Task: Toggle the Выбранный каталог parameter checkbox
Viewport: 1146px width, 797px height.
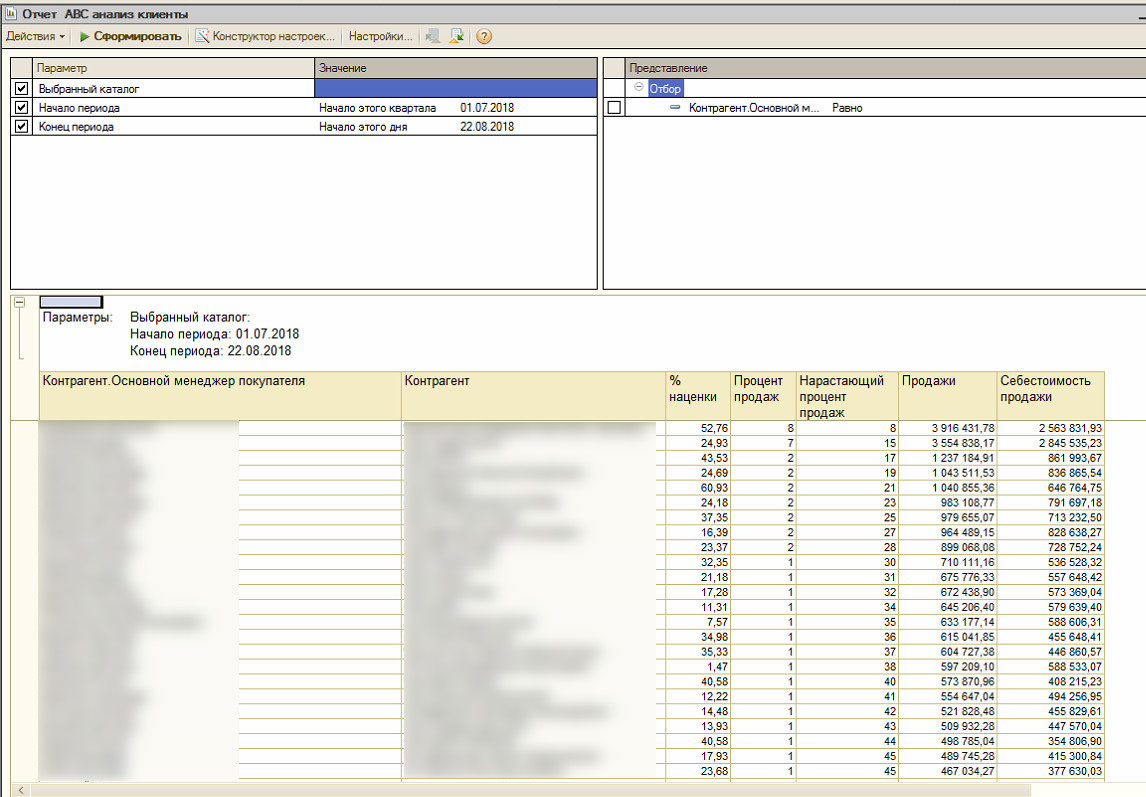Action: (x=21, y=89)
